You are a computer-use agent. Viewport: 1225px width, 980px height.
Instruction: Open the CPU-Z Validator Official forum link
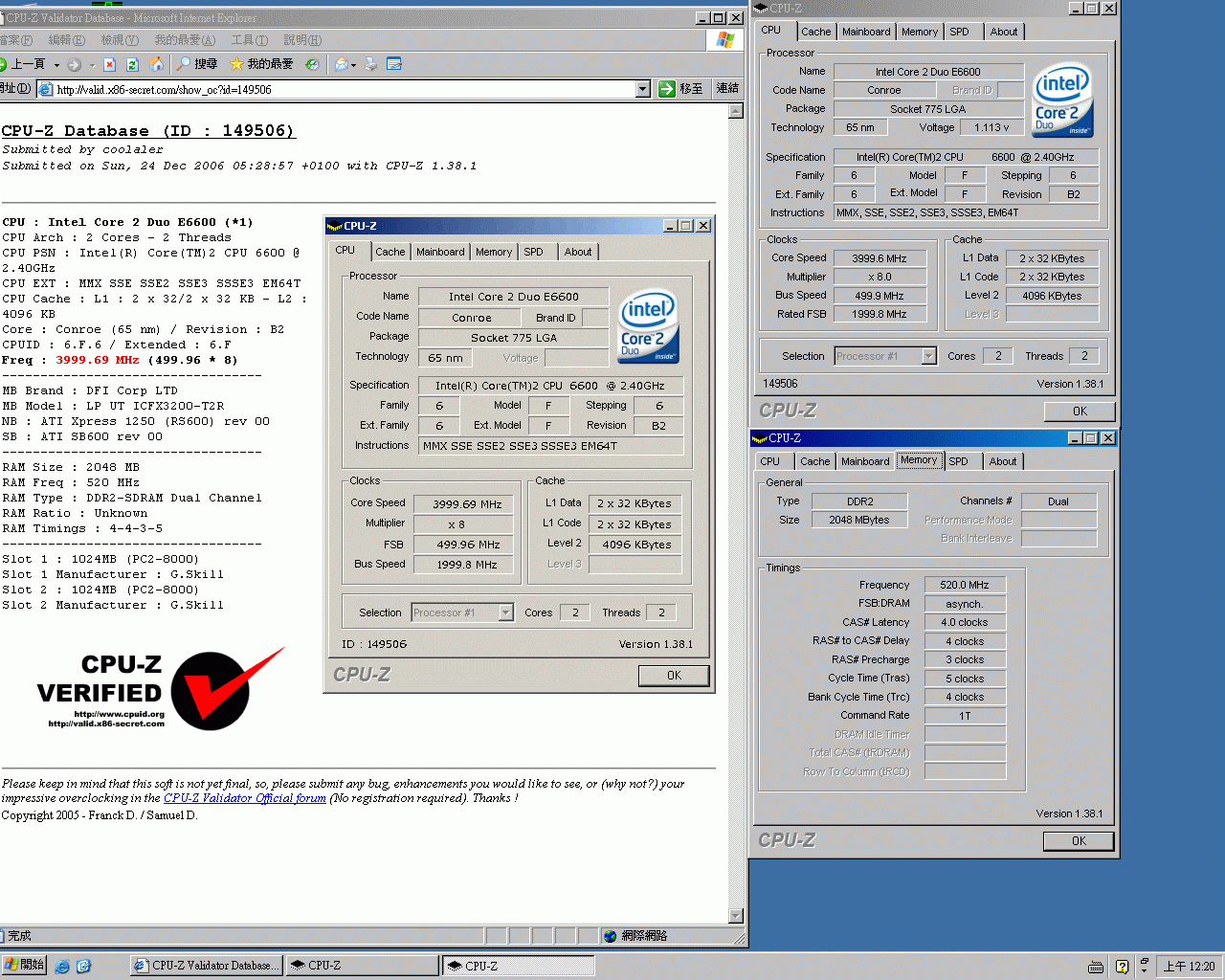click(245, 798)
